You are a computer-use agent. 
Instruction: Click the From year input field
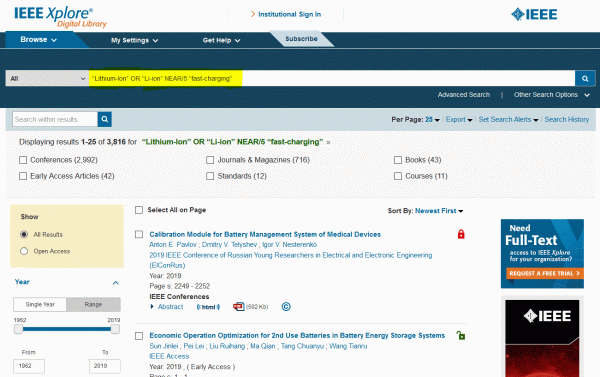[x=29, y=366]
